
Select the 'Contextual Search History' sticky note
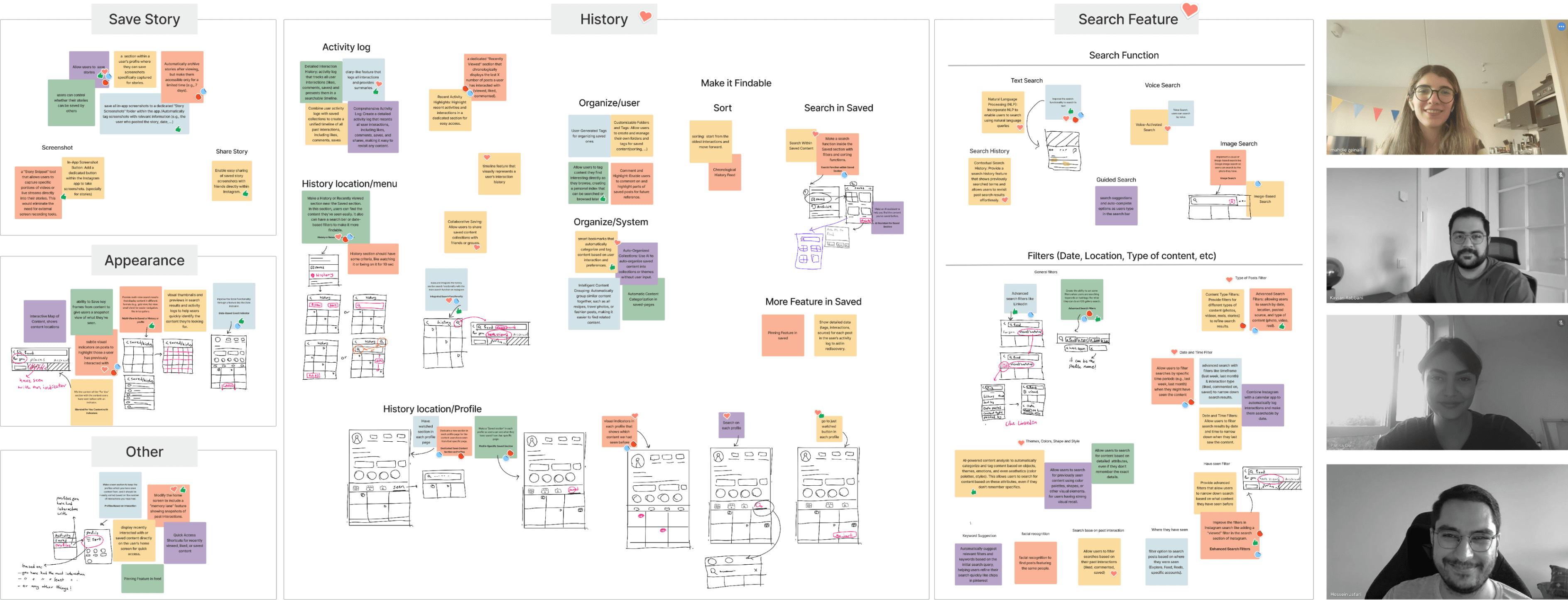(989, 182)
